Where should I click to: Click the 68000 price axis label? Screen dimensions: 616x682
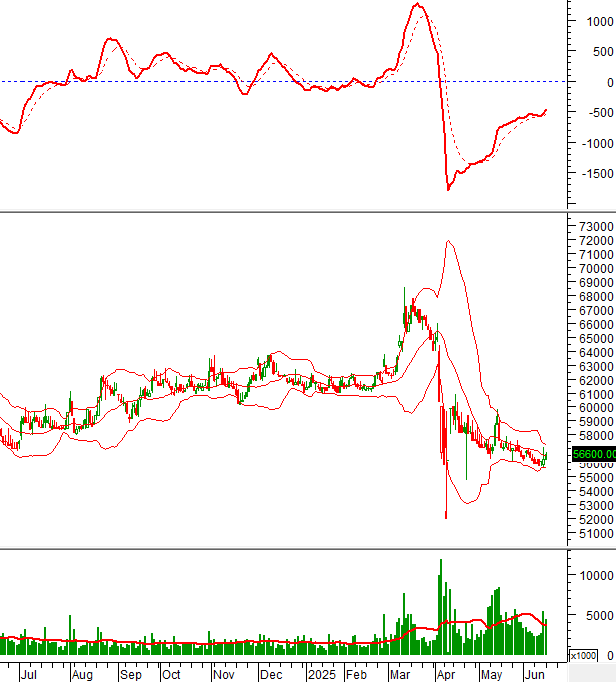596,296
